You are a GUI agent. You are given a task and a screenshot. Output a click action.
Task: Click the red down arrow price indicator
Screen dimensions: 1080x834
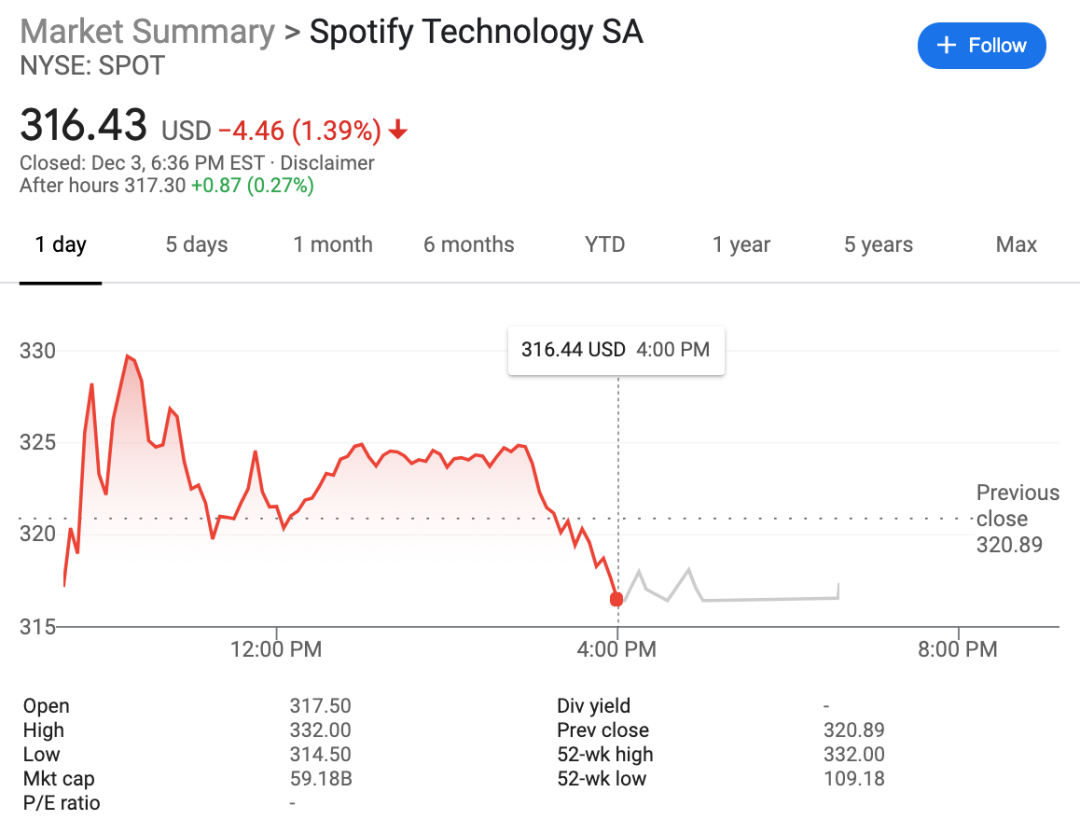398,130
